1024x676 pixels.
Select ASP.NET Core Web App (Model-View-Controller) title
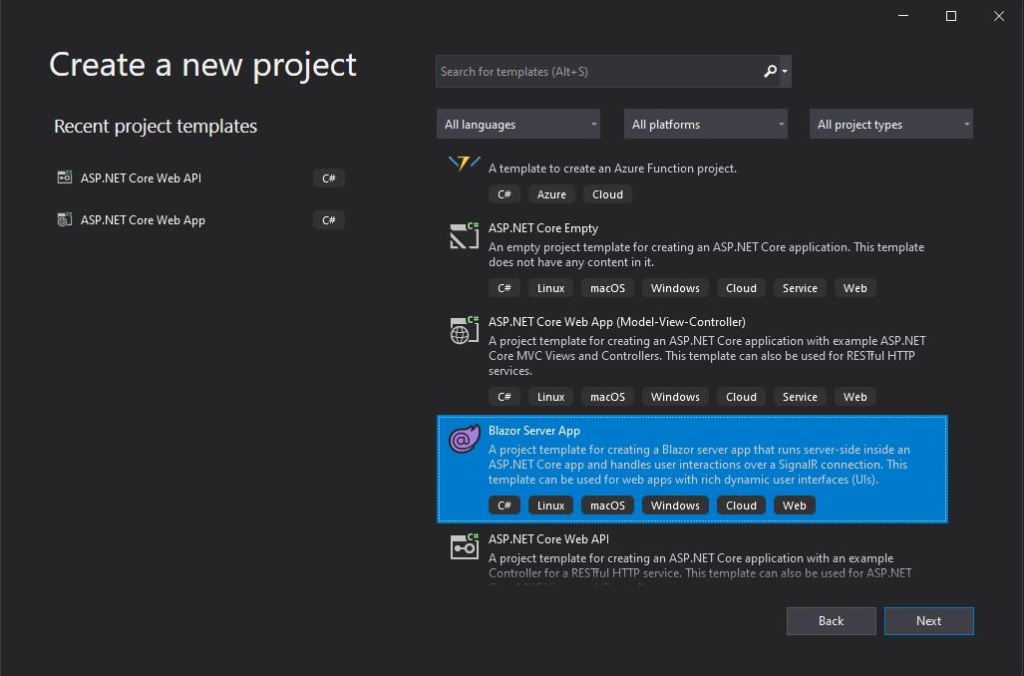click(616, 322)
